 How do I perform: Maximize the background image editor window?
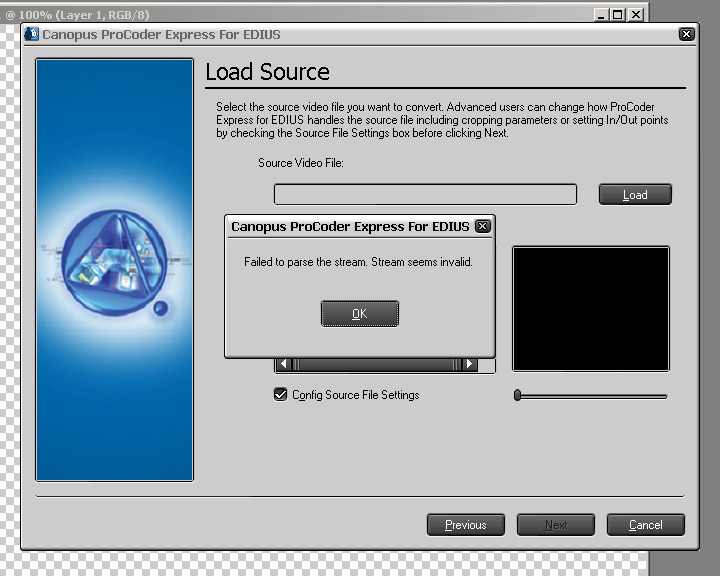click(618, 15)
